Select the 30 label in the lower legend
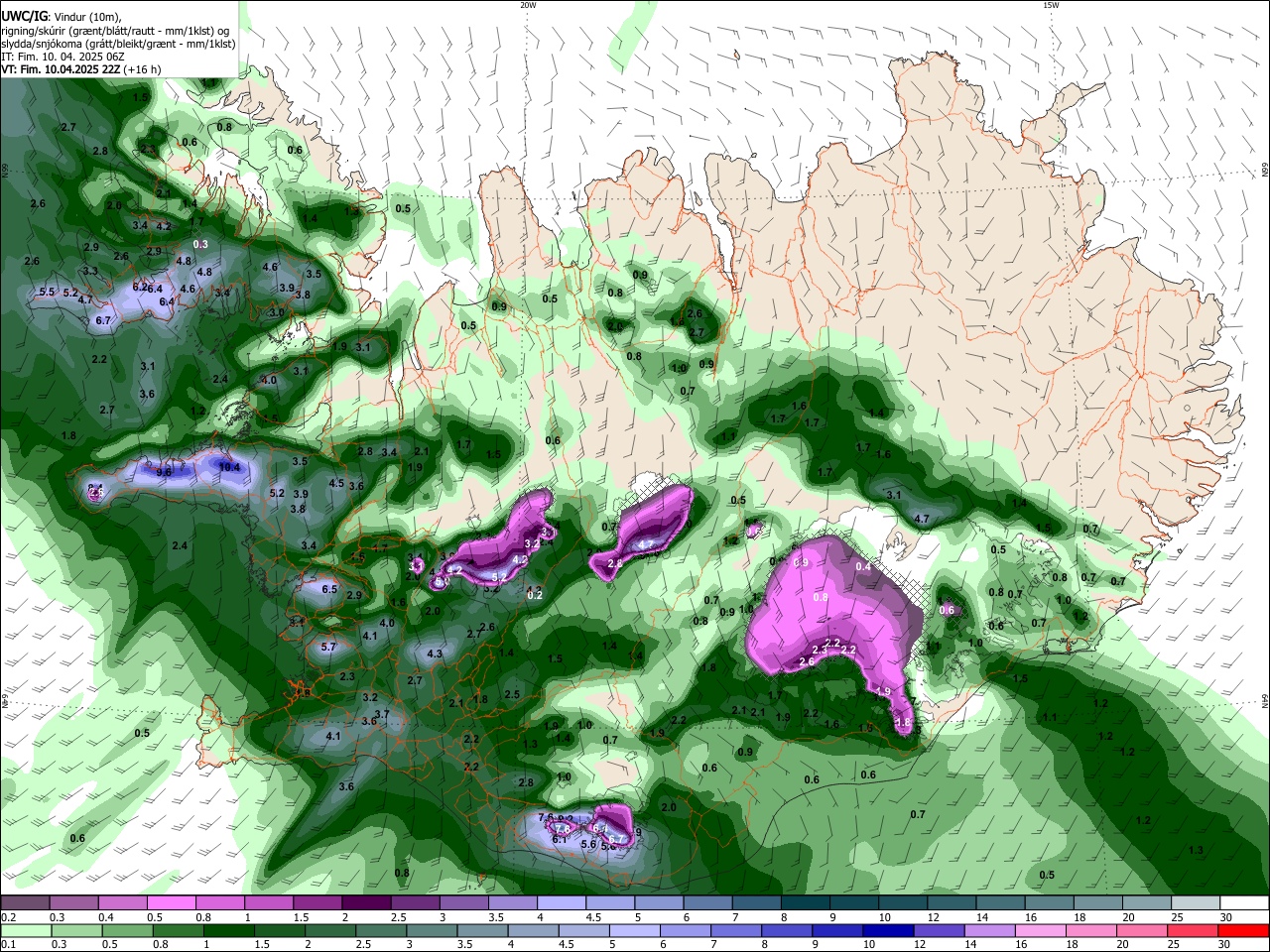The width and height of the screenshot is (1270, 952). pos(1223,945)
